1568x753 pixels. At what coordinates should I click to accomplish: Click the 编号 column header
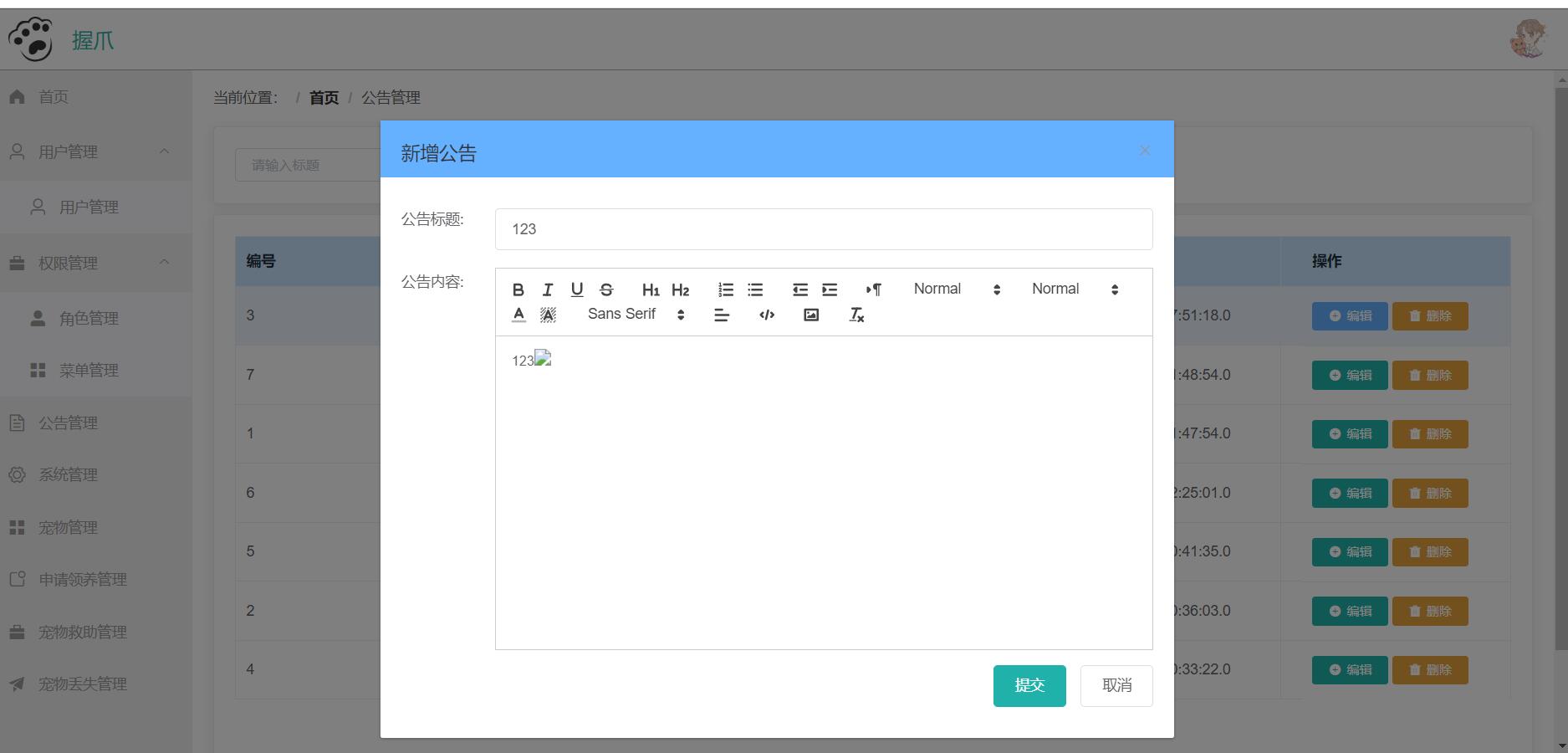click(261, 261)
